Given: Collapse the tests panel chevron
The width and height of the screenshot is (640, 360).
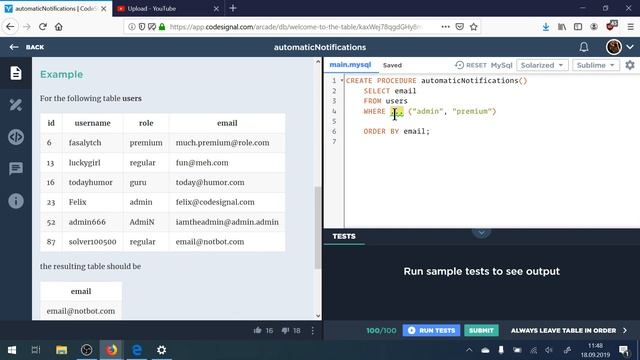Looking at the screenshot, I should pos(481,233).
